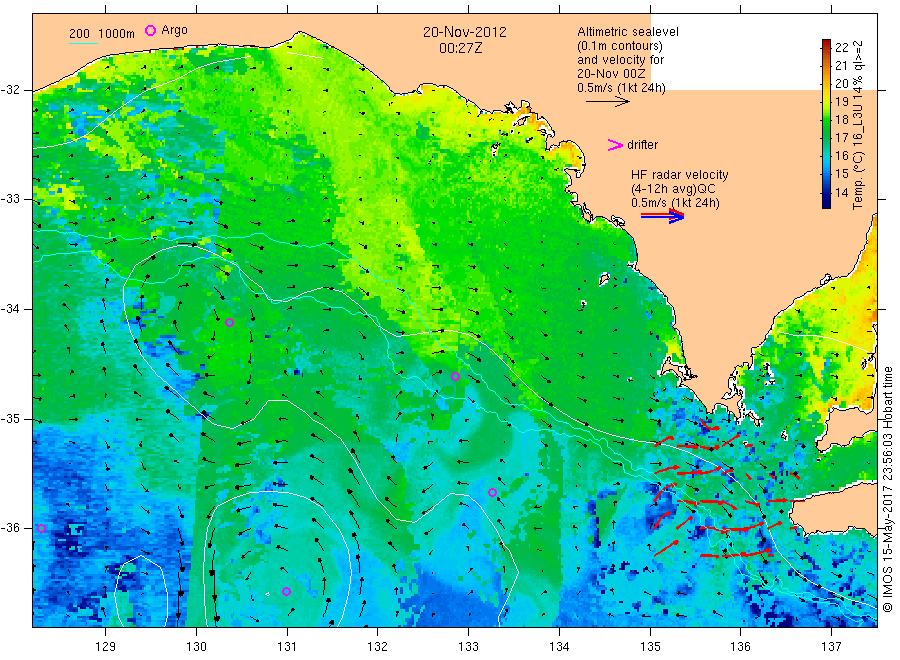Click the "200 1000m" depth contour label
Image resolution: width=900 pixels, height=660 pixels.
(102, 34)
